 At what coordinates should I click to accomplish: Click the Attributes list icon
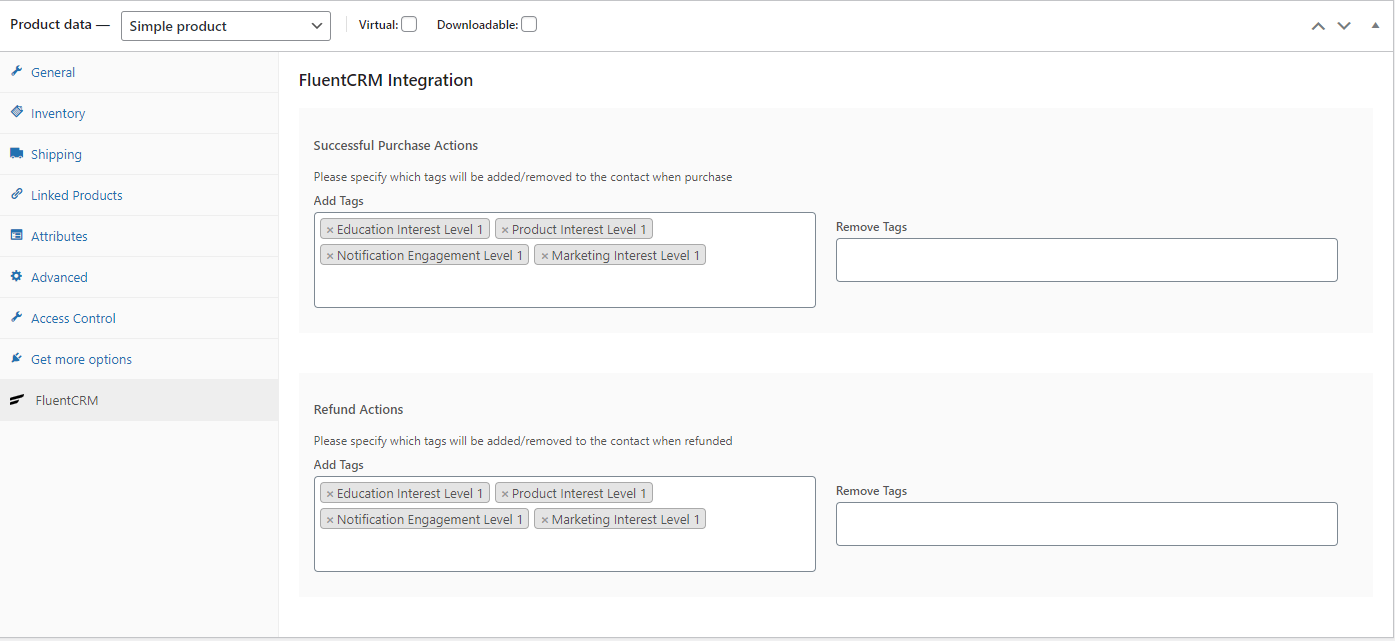pos(16,236)
